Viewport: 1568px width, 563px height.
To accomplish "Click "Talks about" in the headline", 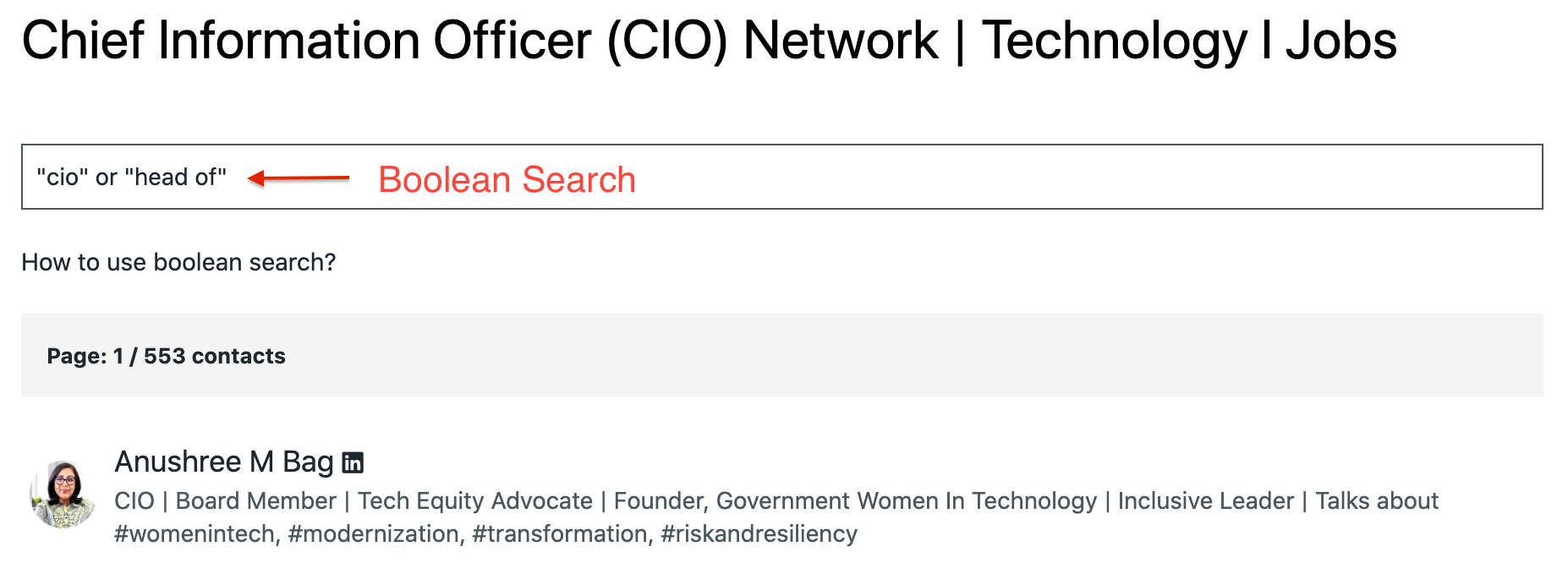I will pyautogui.click(x=1376, y=501).
